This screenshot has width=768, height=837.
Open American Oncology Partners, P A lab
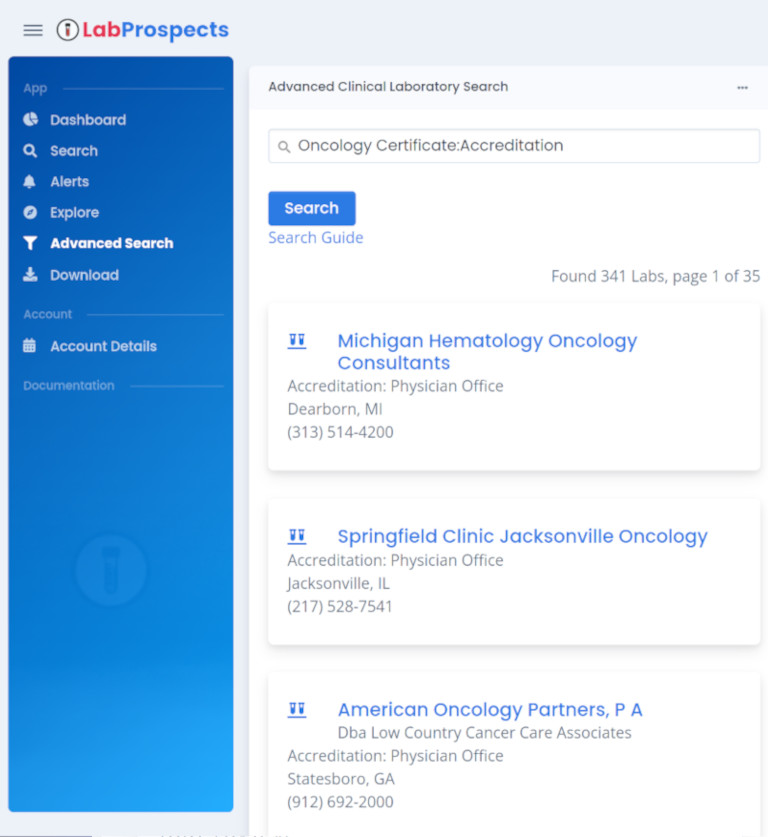tap(490, 709)
